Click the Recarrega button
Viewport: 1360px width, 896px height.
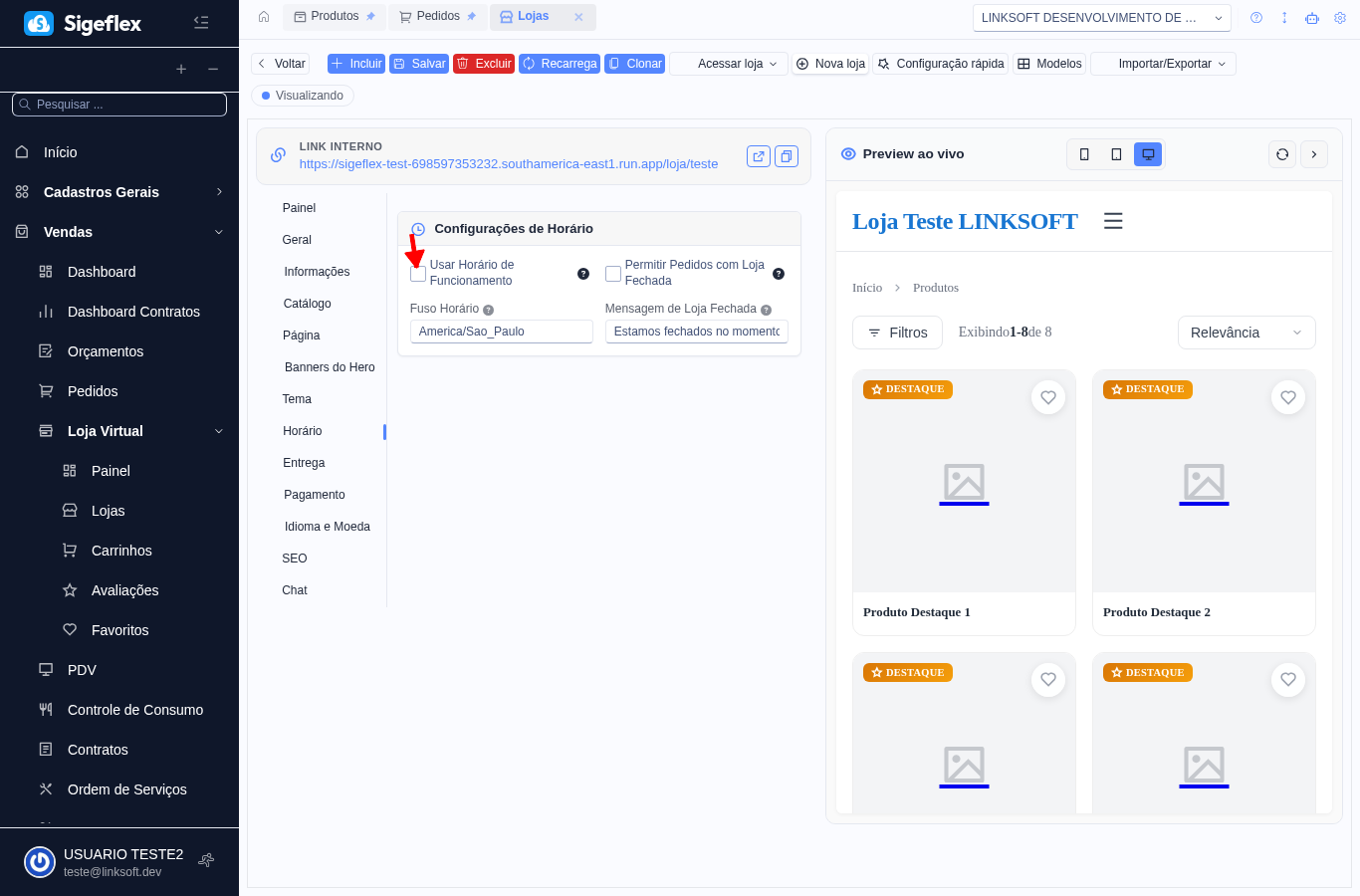pos(560,64)
